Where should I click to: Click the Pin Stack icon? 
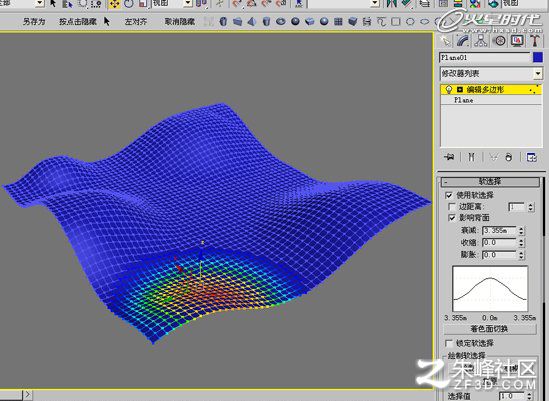coord(449,157)
